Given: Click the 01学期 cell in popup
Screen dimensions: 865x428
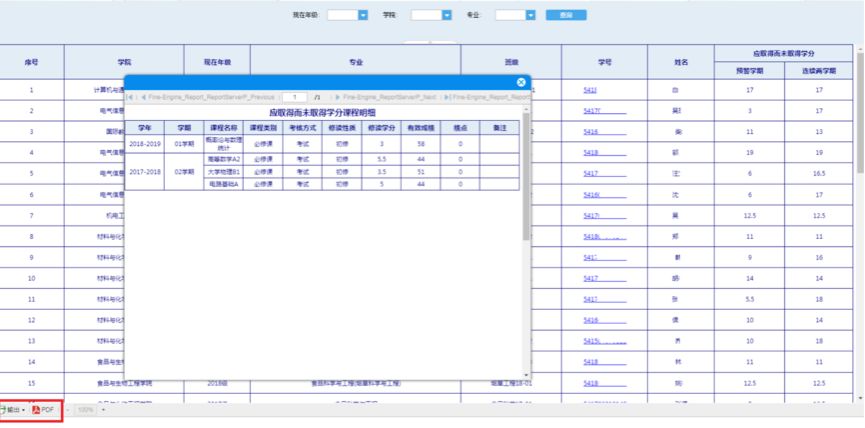Looking at the screenshot, I should (x=184, y=143).
